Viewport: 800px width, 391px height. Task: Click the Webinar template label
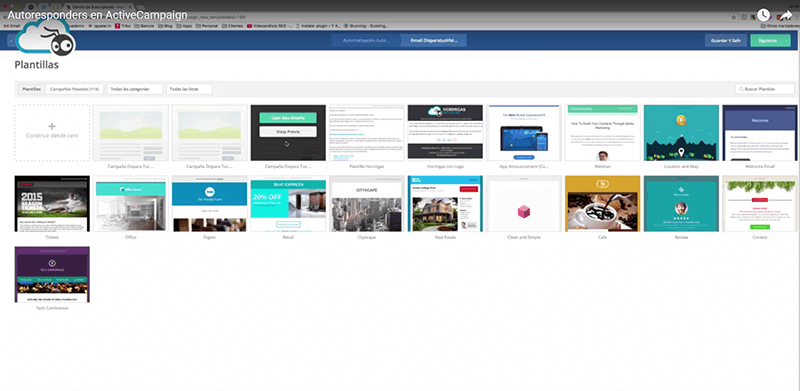point(603,166)
